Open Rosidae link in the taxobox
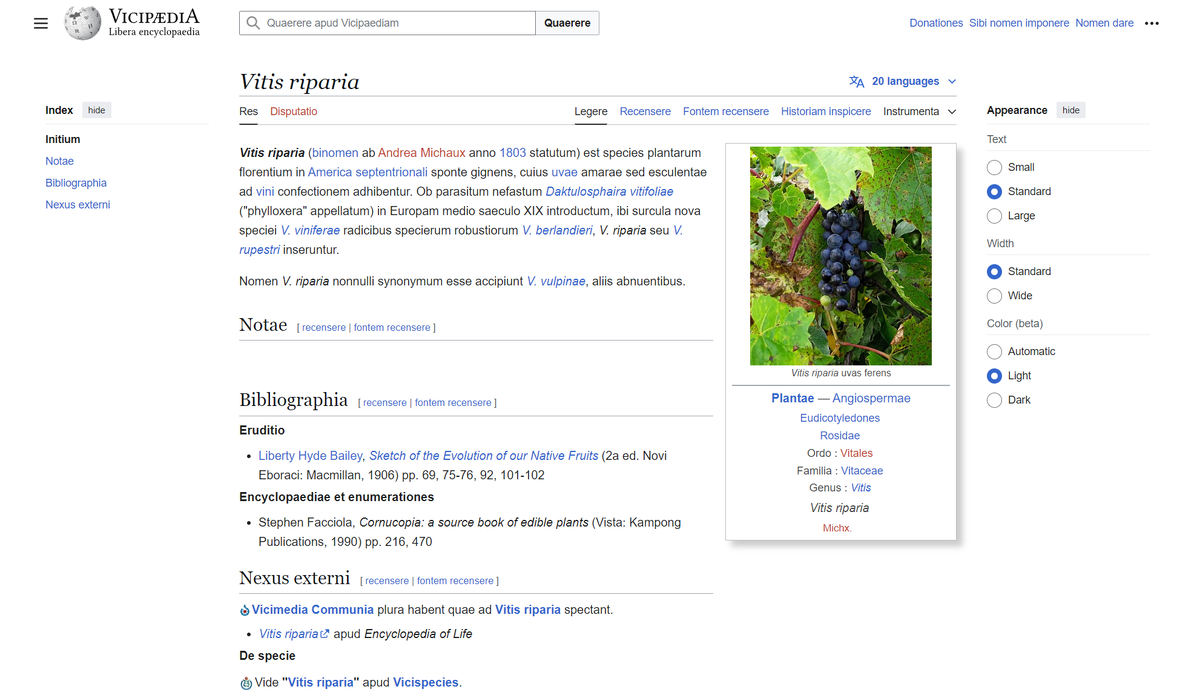1200x692 pixels. pyautogui.click(x=840, y=436)
